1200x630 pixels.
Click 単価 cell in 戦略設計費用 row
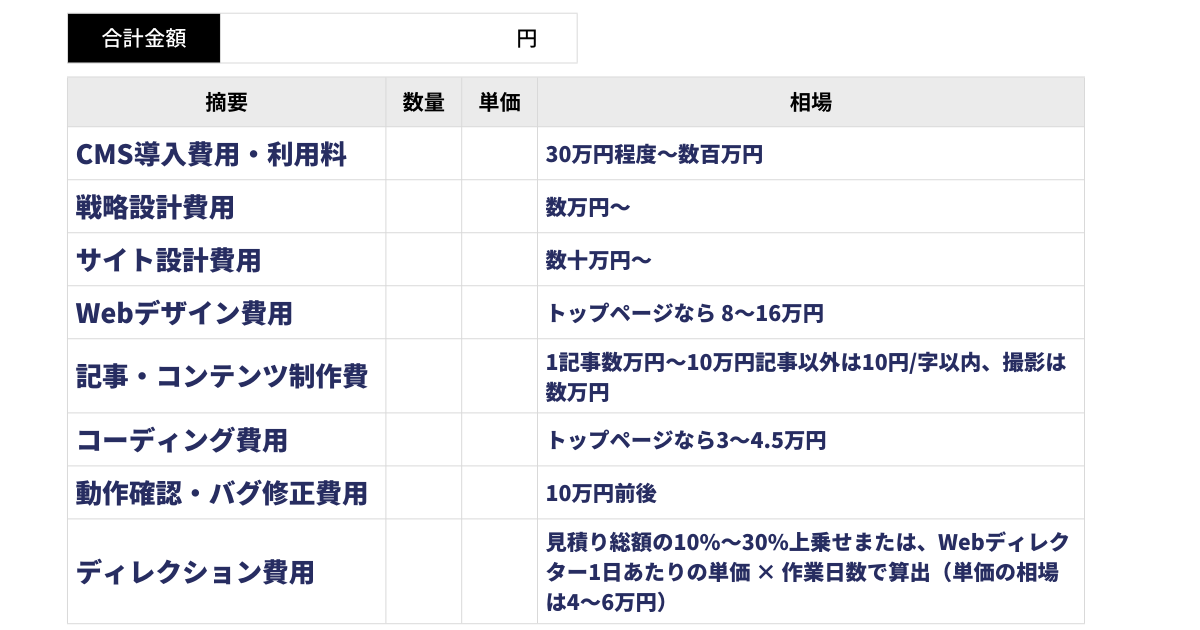(x=500, y=207)
